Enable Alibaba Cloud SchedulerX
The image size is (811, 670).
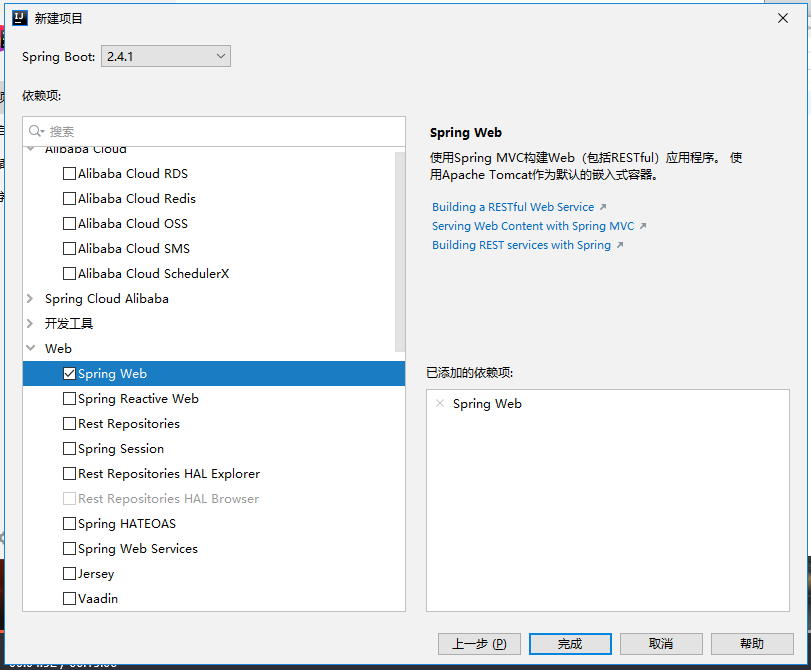(x=69, y=273)
